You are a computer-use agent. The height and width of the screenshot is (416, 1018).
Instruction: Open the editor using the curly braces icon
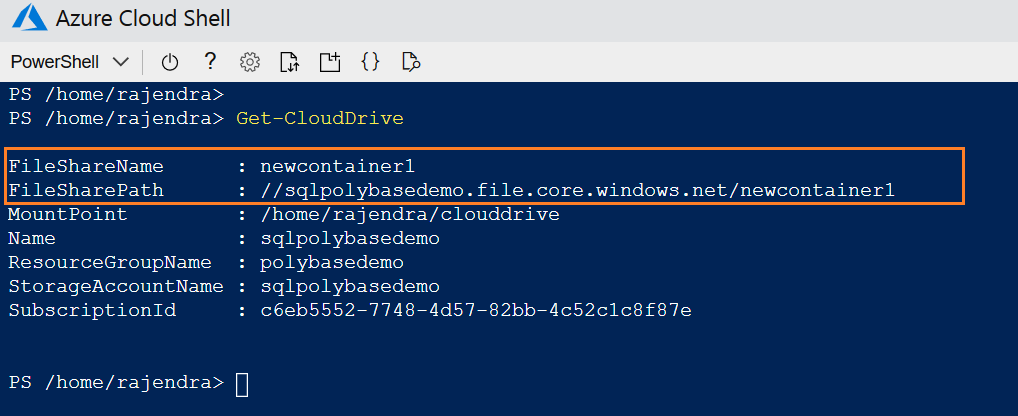370,62
